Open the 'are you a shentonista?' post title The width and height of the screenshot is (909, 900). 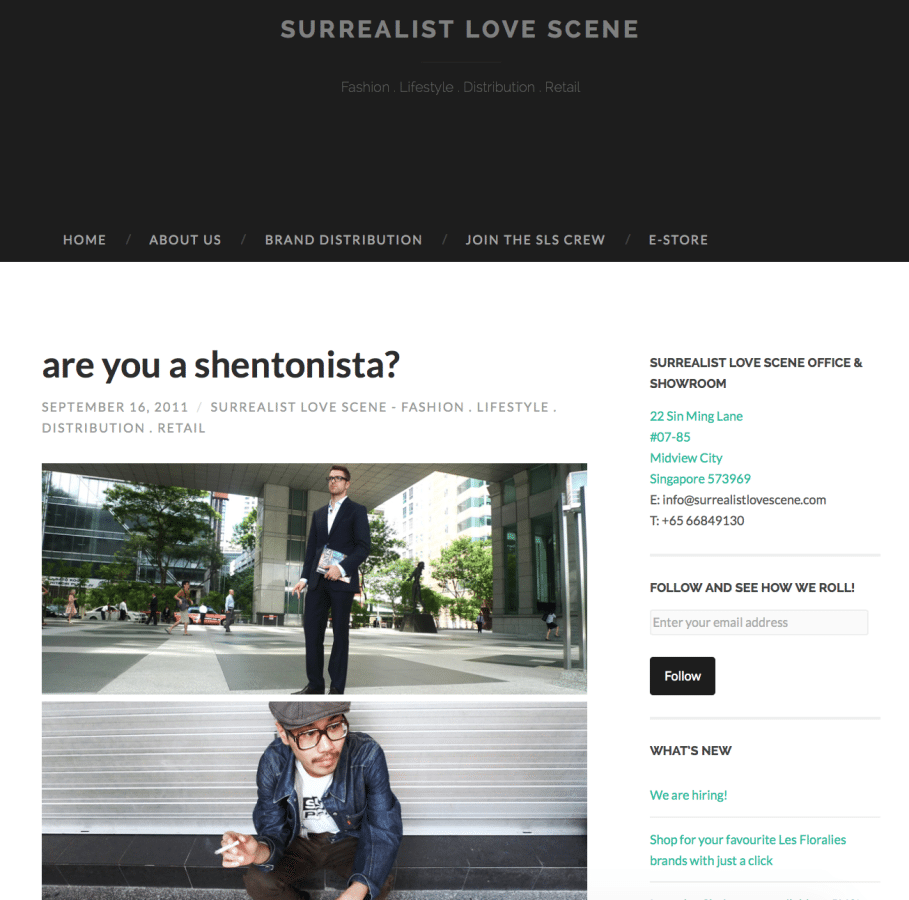pyautogui.click(x=221, y=365)
